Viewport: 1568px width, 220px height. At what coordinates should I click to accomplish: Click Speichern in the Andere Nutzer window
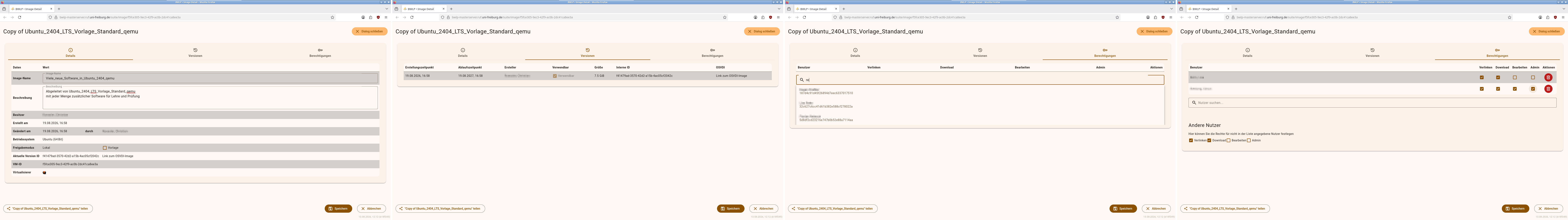tap(1515, 208)
